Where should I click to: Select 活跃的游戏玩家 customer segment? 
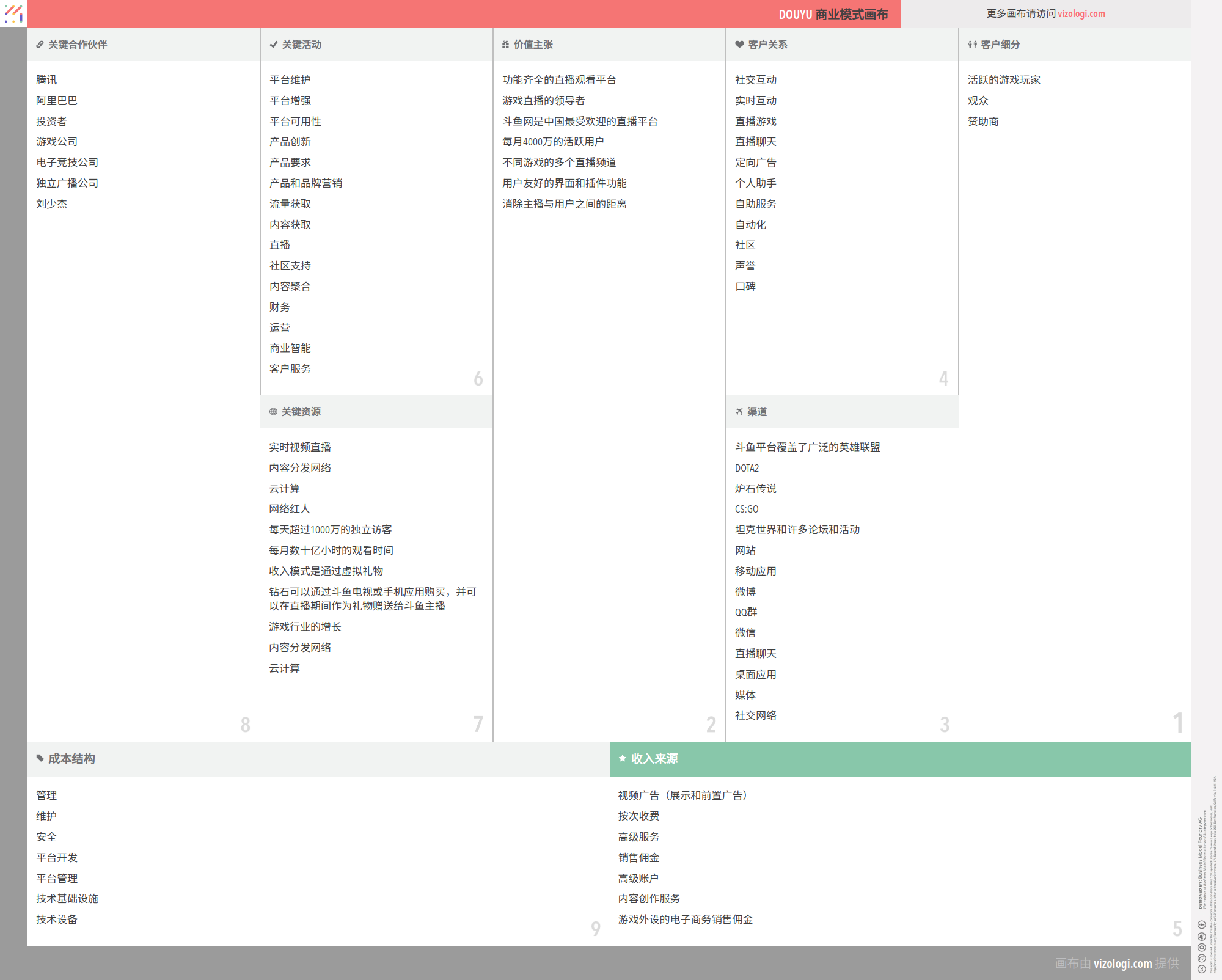pyautogui.click(x=1003, y=80)
